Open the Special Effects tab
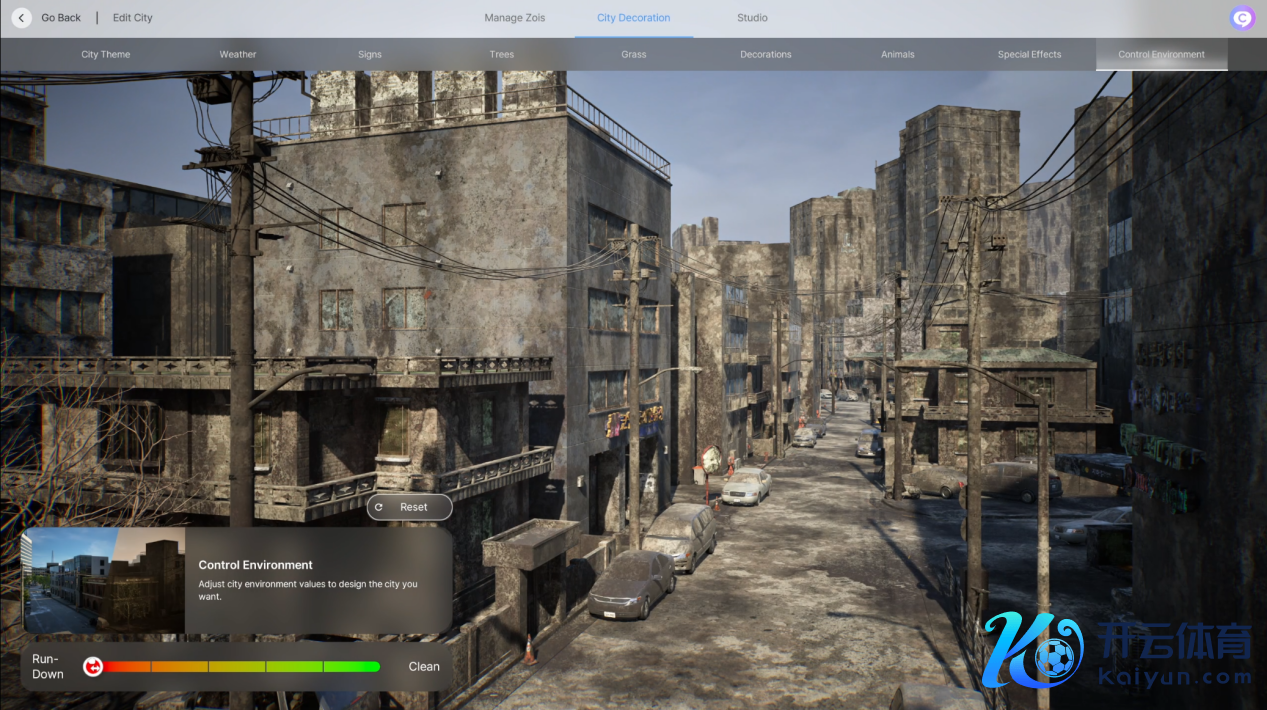 1029,55
